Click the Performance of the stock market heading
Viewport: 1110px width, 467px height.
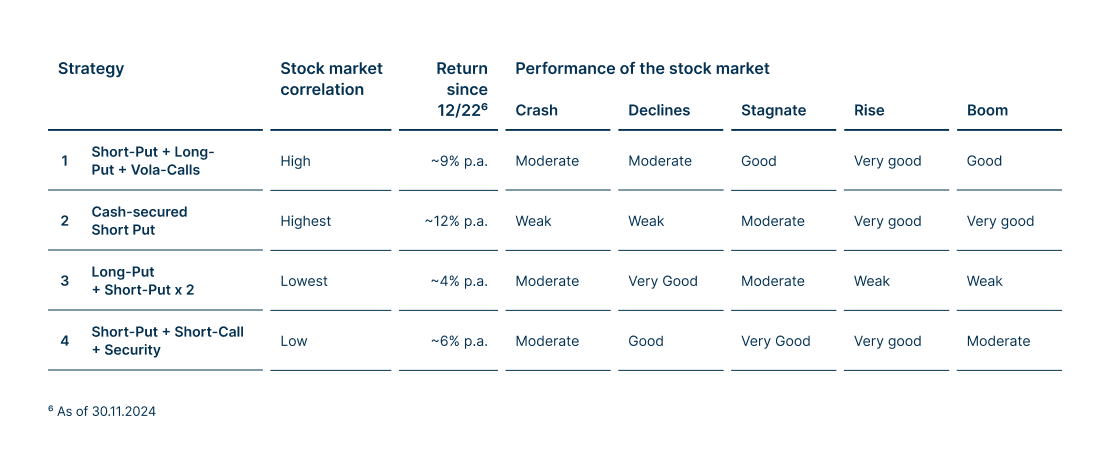tap(642, 69)
